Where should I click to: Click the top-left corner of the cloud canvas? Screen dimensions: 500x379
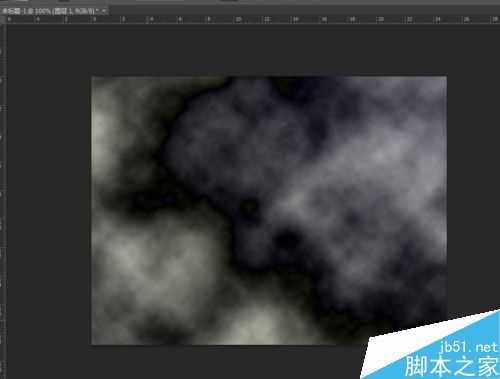[x=92, y=77]
